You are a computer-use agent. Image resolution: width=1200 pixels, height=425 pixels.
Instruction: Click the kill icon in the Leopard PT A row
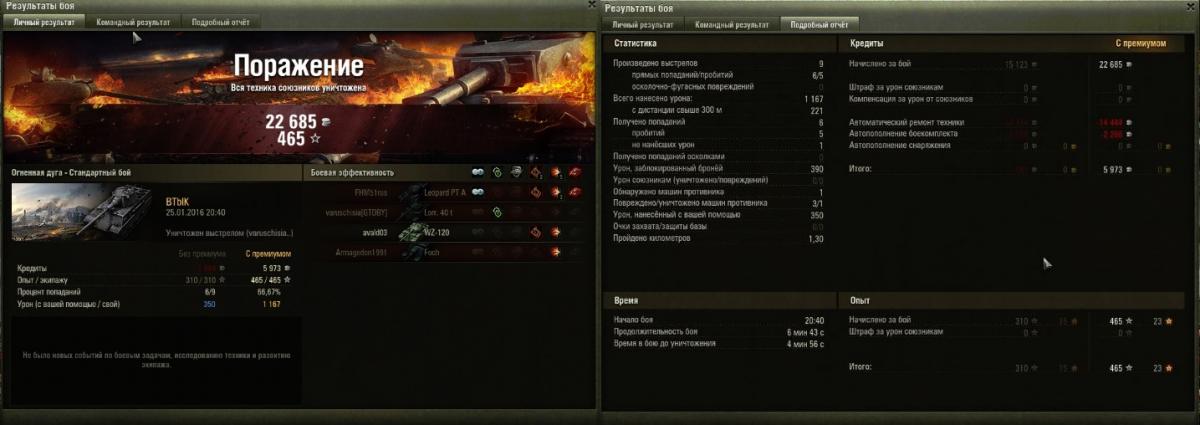pos(575,192)
